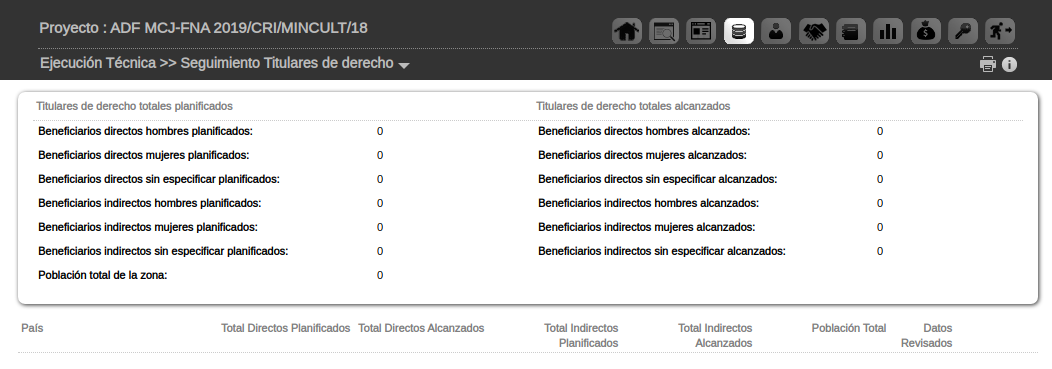
Task: Go to the home icon
Action: (627, 32)
